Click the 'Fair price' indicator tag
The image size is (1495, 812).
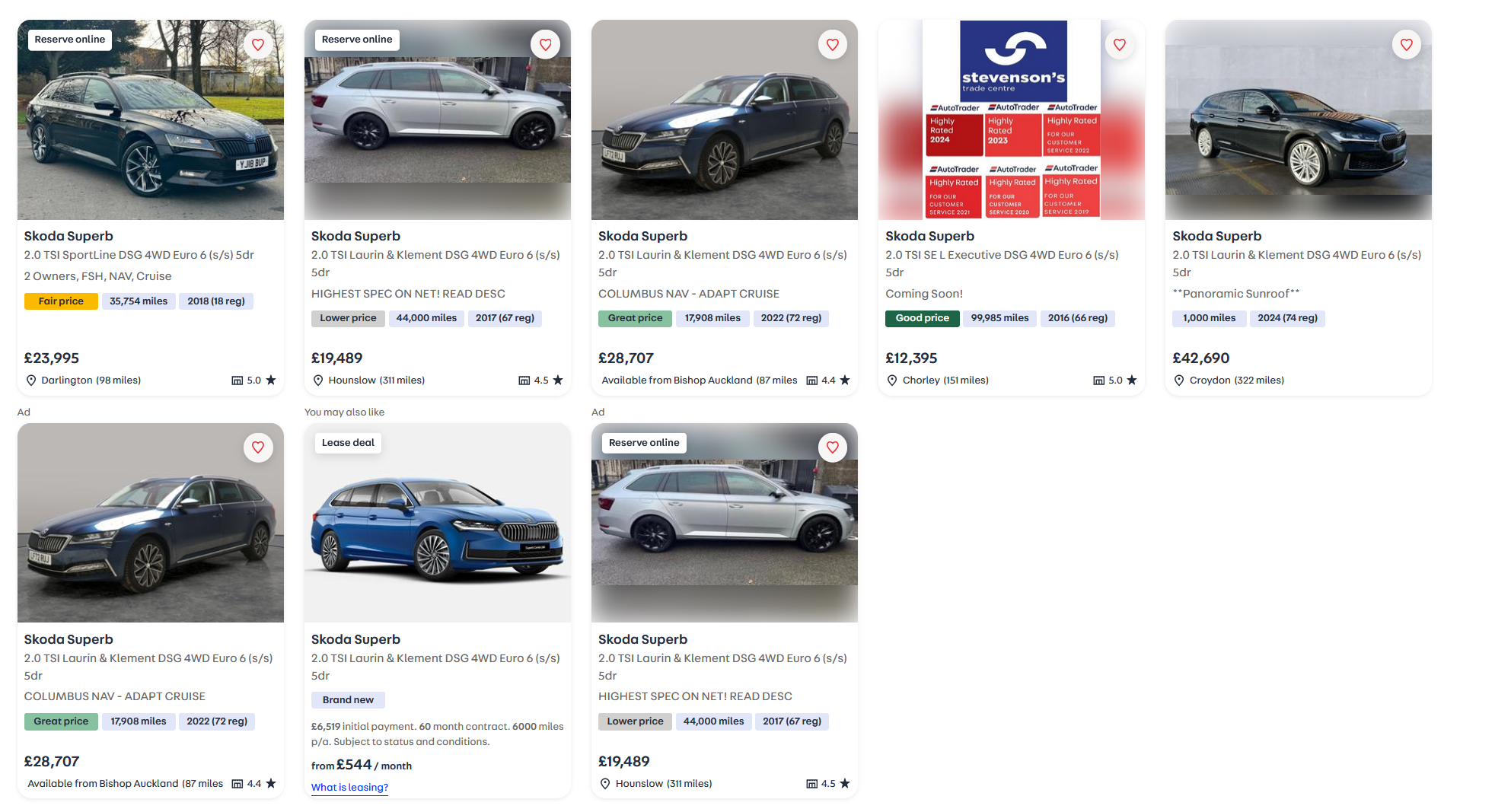(x=61, y=301)
